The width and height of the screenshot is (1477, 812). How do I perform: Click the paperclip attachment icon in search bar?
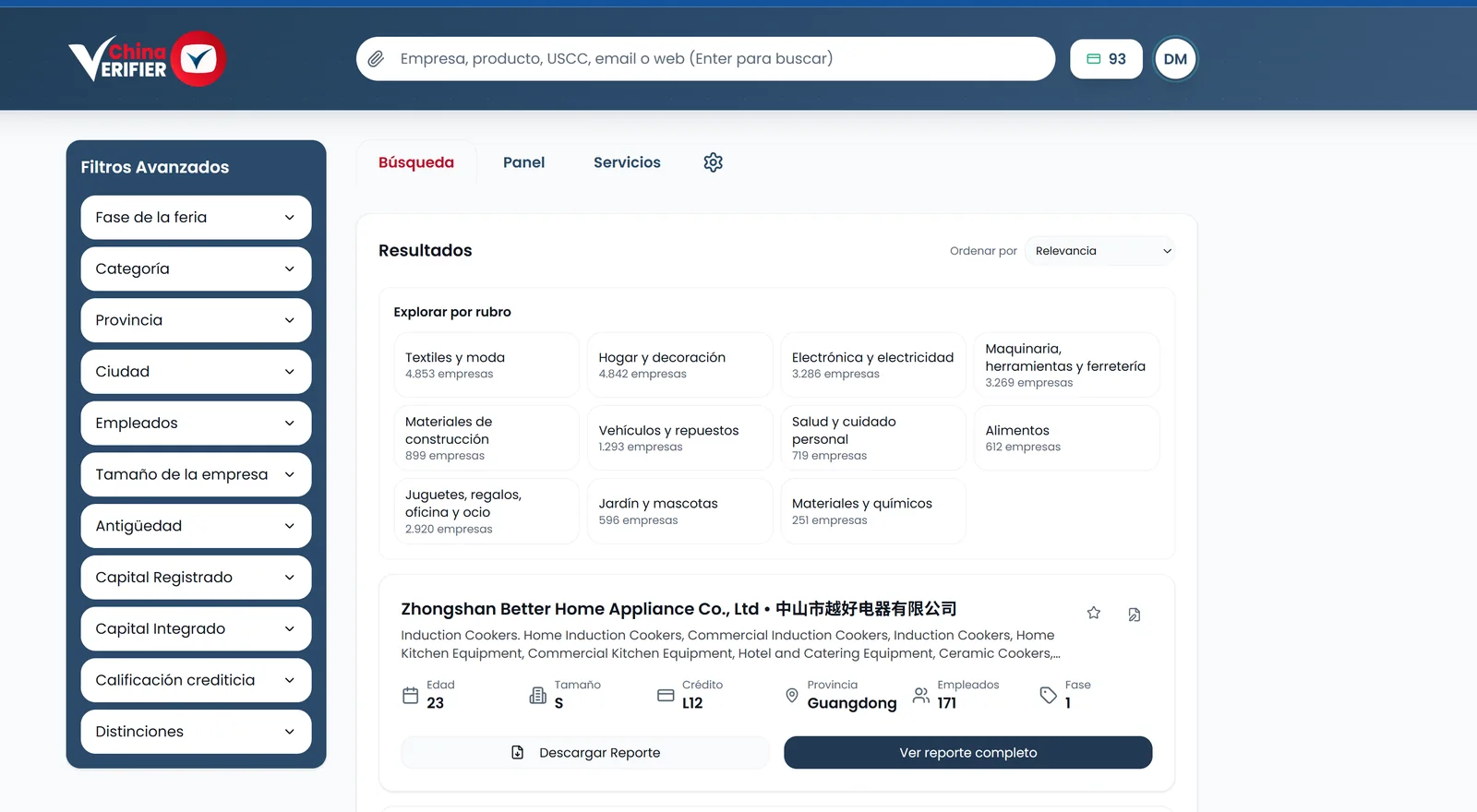(x=376, y=59)
